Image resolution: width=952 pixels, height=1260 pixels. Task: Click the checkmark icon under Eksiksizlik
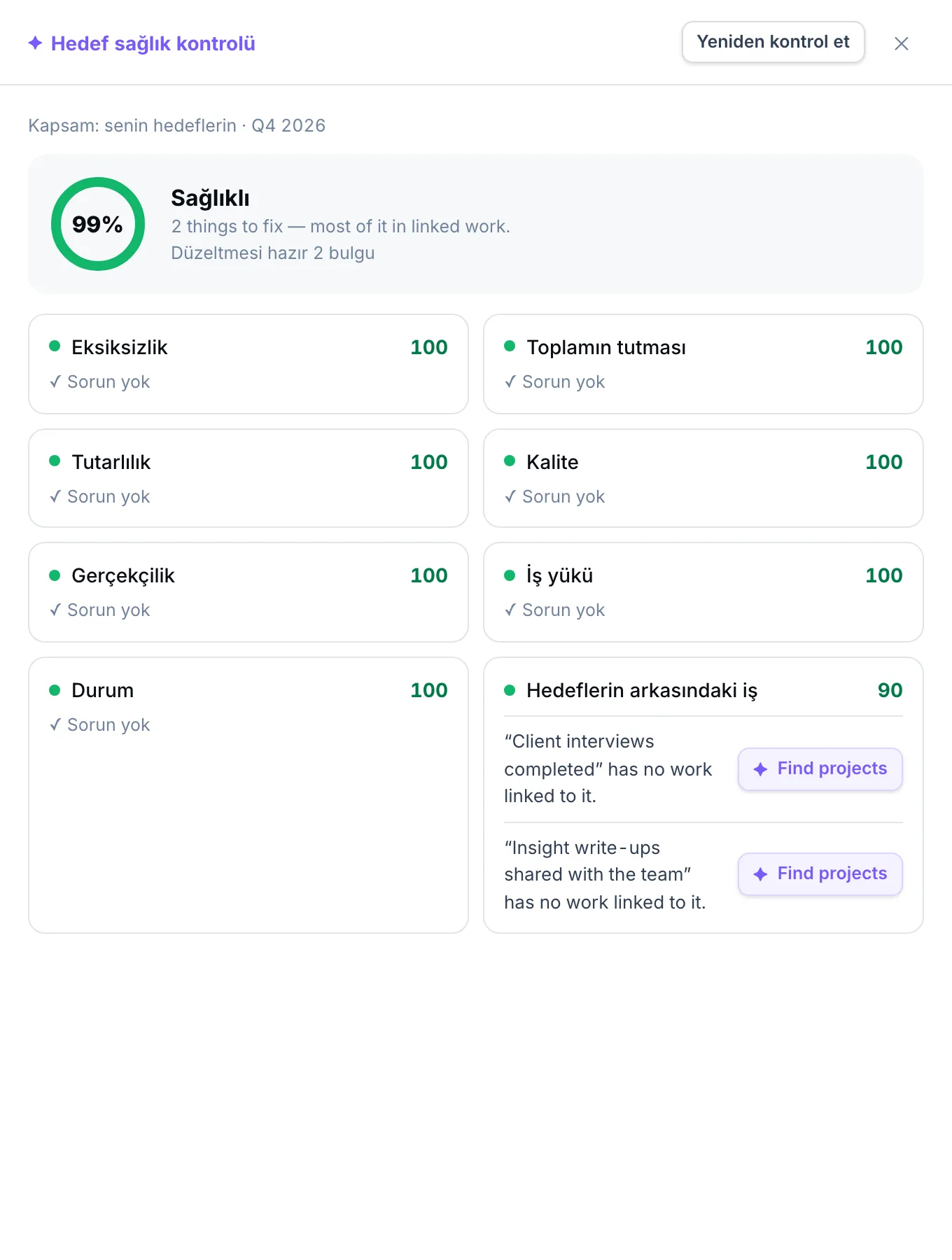tap(55, 381)
